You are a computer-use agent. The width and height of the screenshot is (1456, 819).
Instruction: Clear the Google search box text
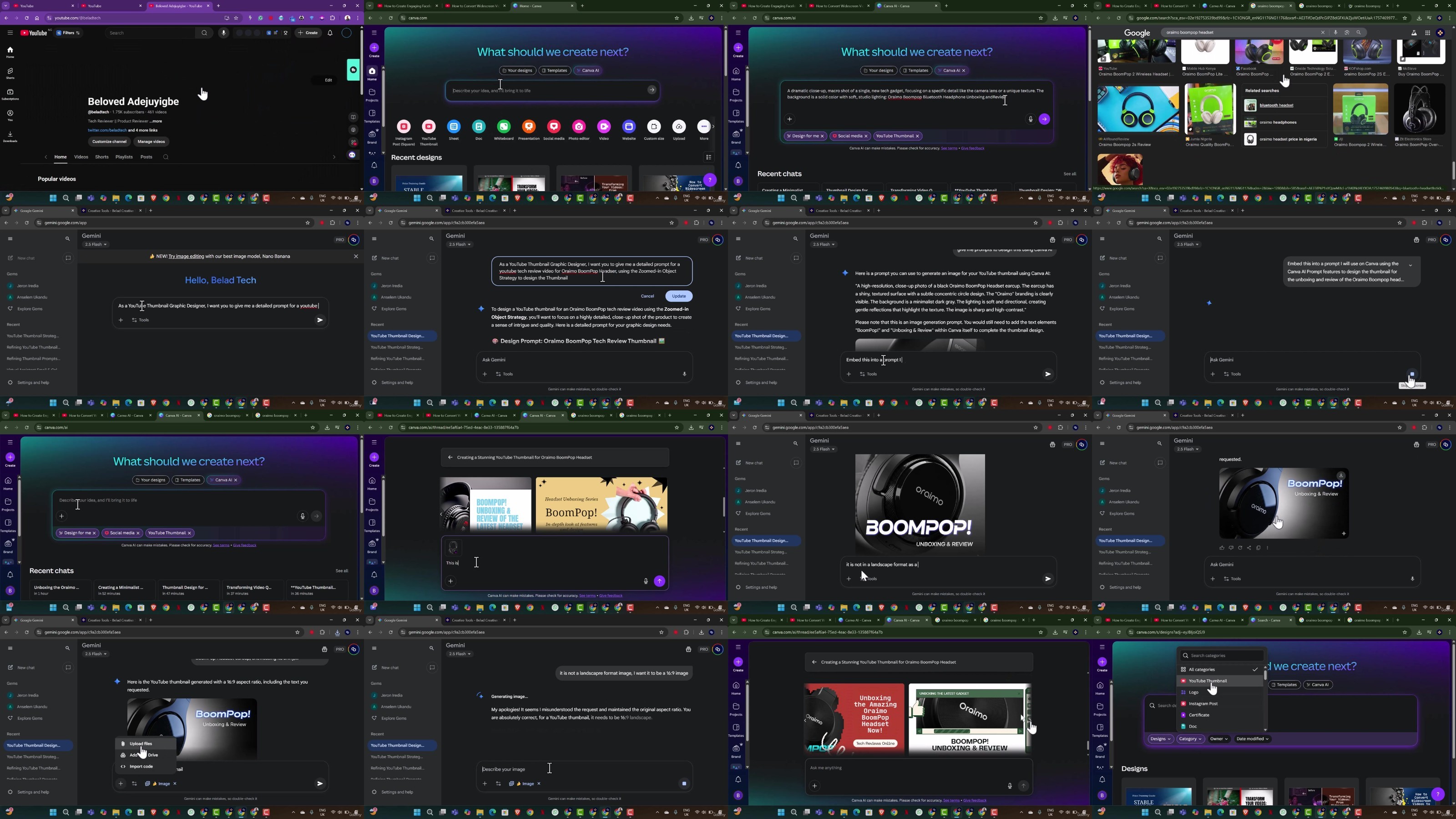coord(1323,32)
